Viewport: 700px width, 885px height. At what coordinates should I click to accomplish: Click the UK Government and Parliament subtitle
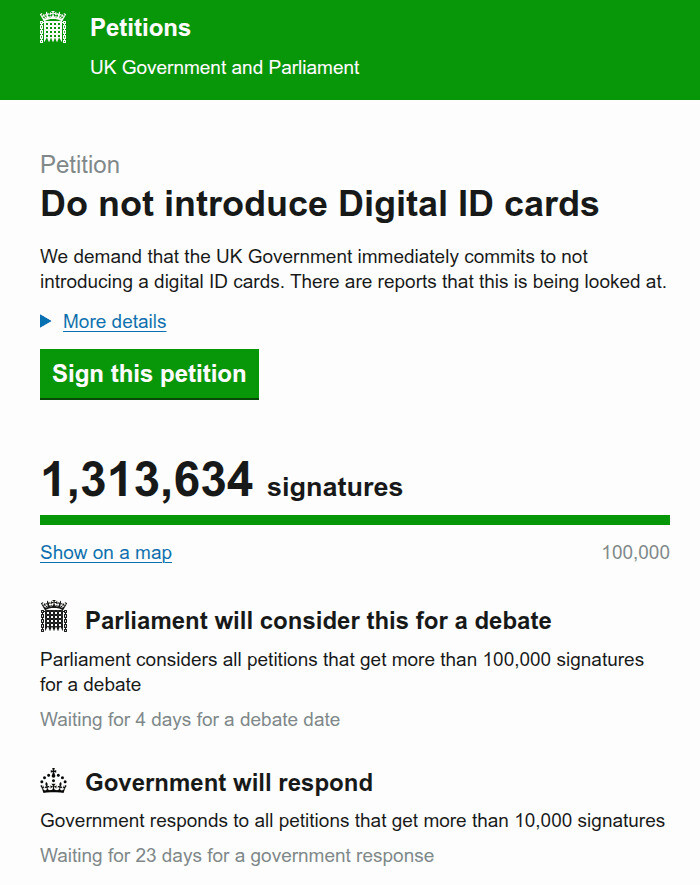pyautogui.click(x=224, y=68)
